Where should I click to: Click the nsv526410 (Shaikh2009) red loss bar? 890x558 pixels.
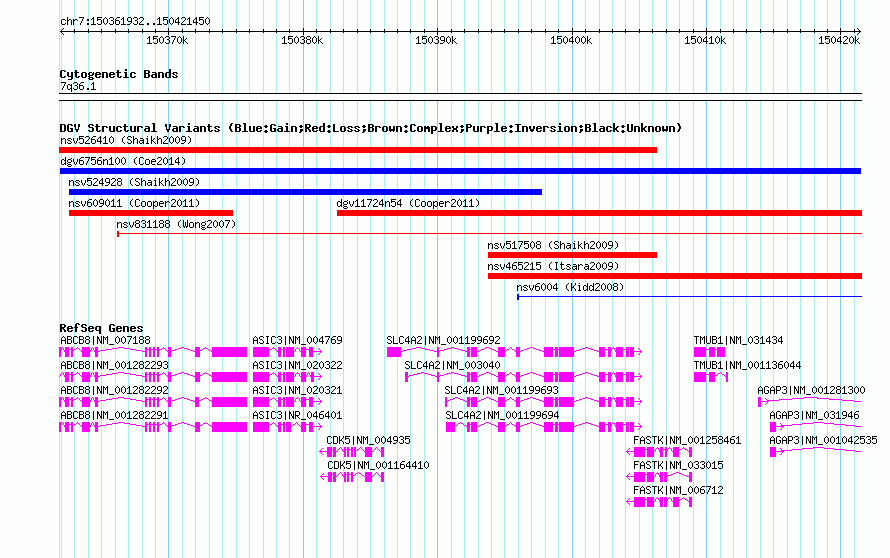(x=358, y=150)
